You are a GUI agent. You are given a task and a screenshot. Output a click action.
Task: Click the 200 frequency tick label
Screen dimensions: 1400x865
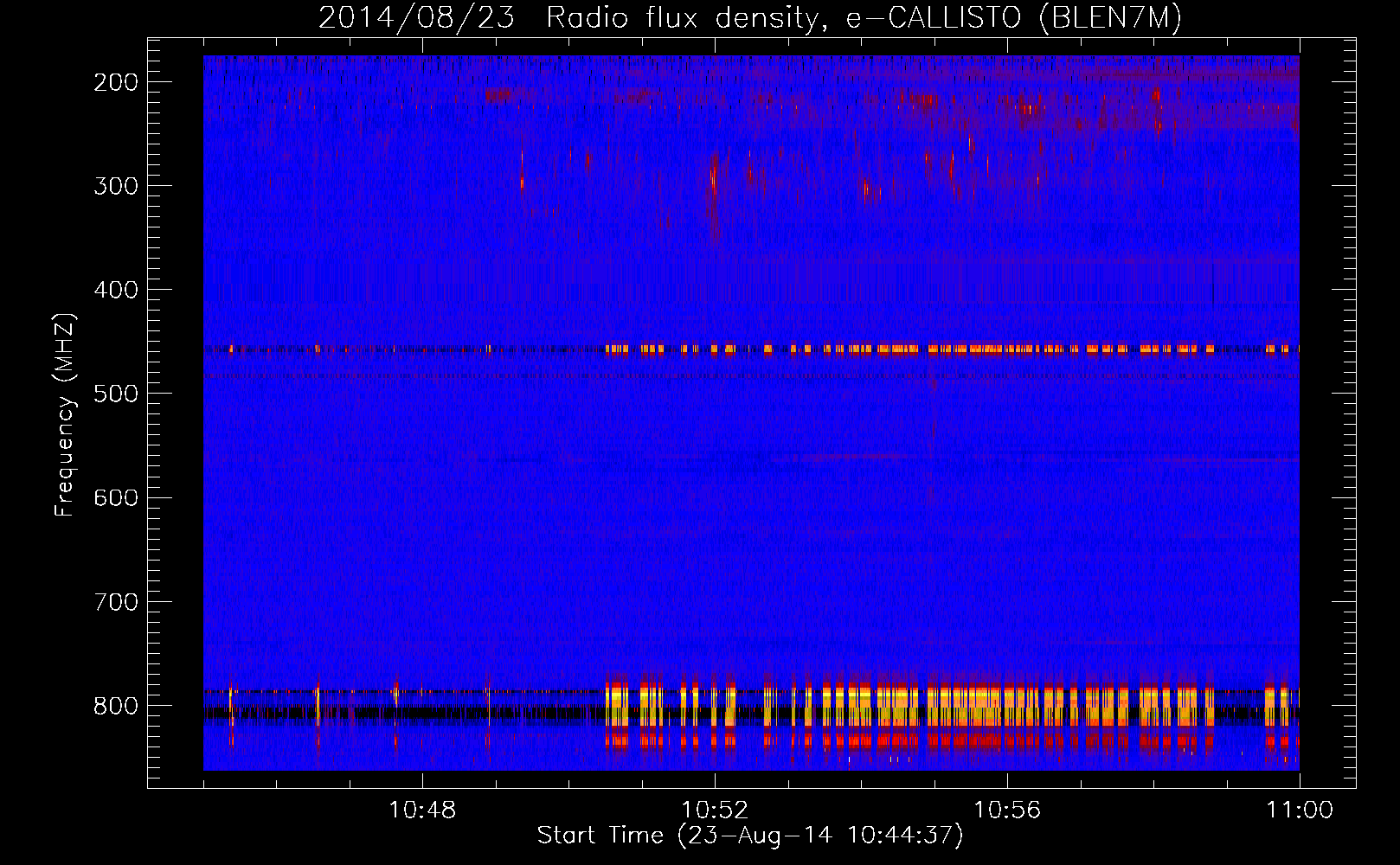click(116, 82)
